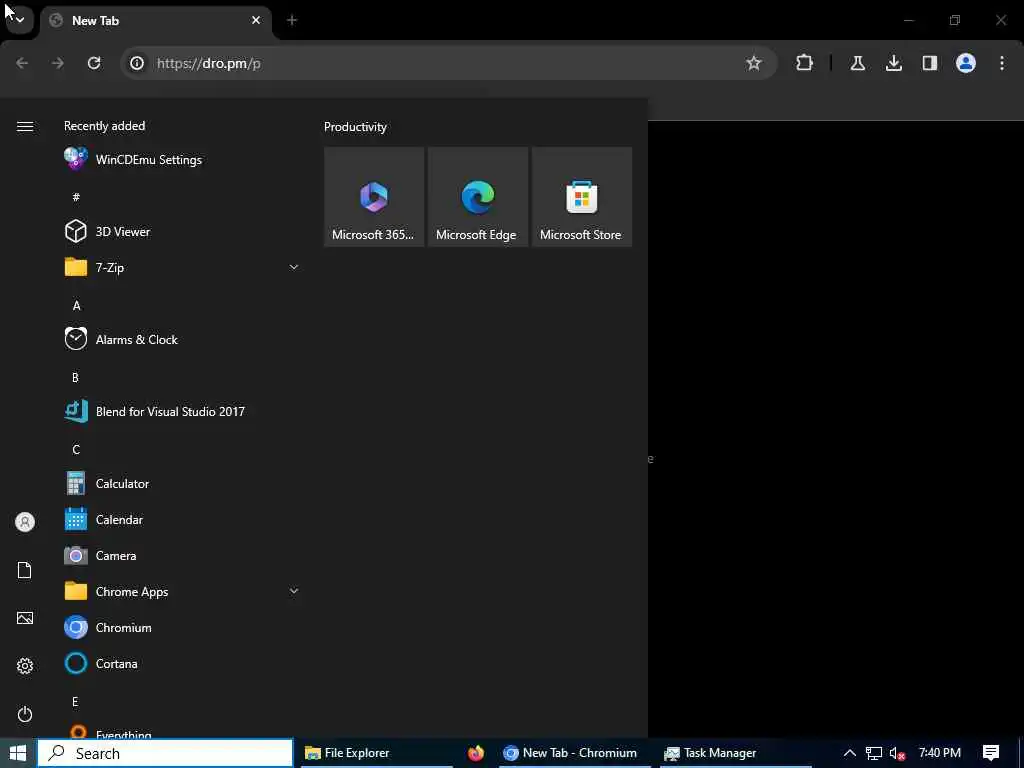1024x768 pixels.
Task: Show hidden tray icons chevron
Action: tap(850, 753)
